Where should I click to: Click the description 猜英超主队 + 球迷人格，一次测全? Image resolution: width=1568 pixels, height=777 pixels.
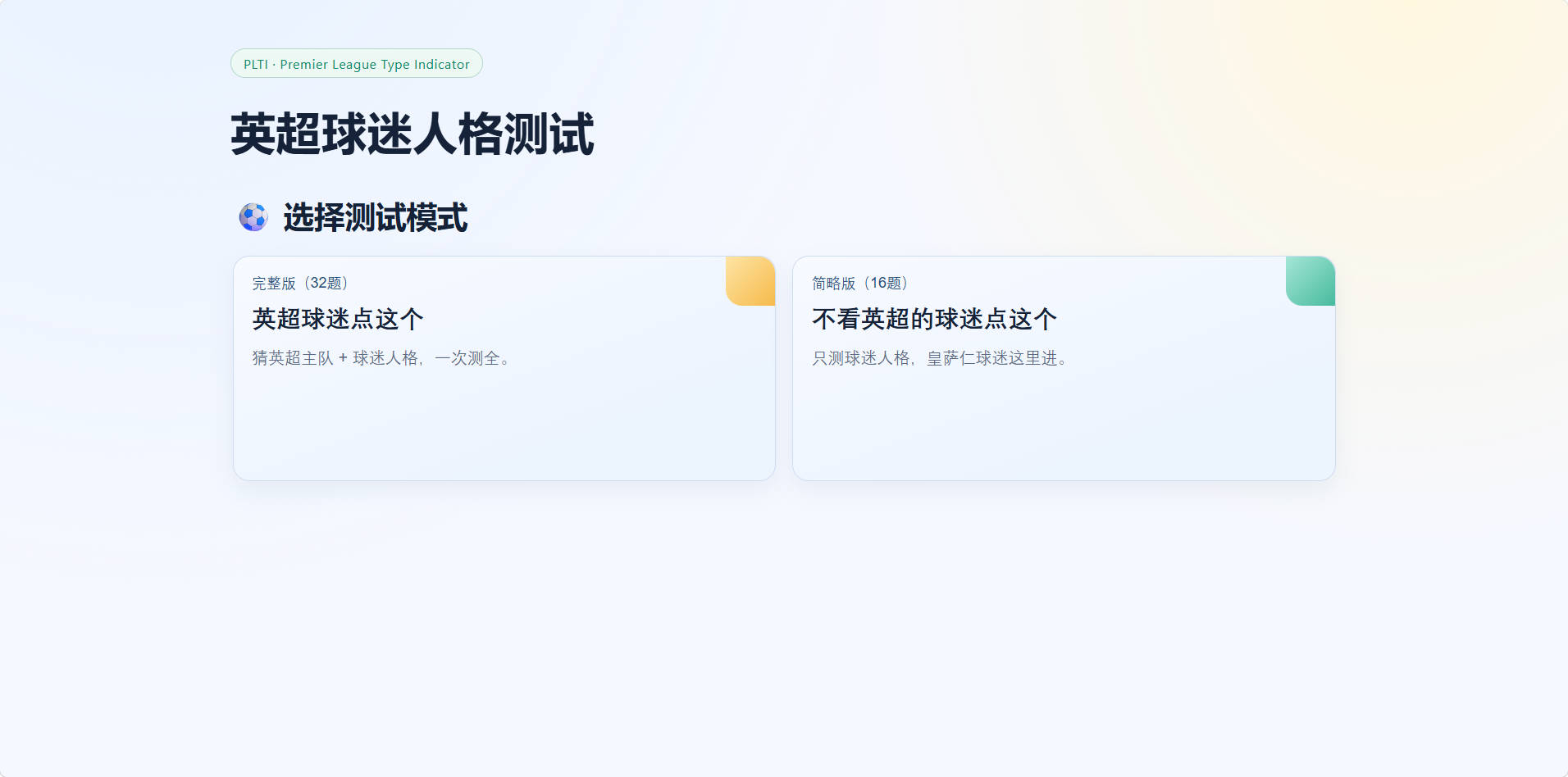(x=381, y=357)
